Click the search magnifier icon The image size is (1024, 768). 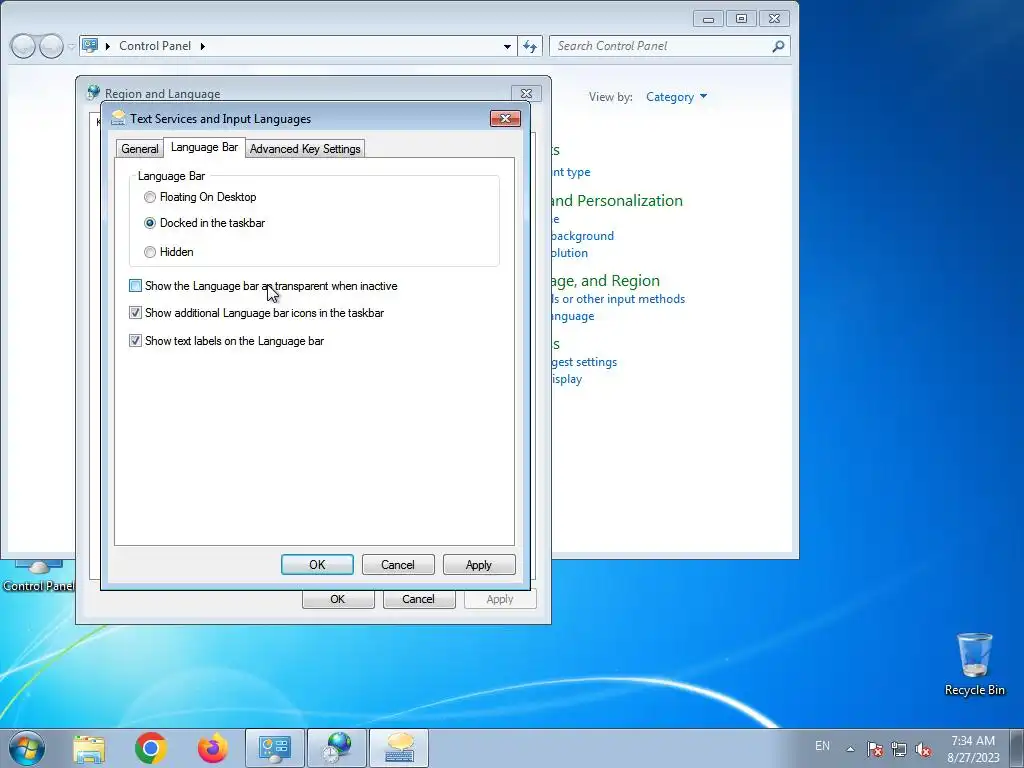[x=778, y=46]
